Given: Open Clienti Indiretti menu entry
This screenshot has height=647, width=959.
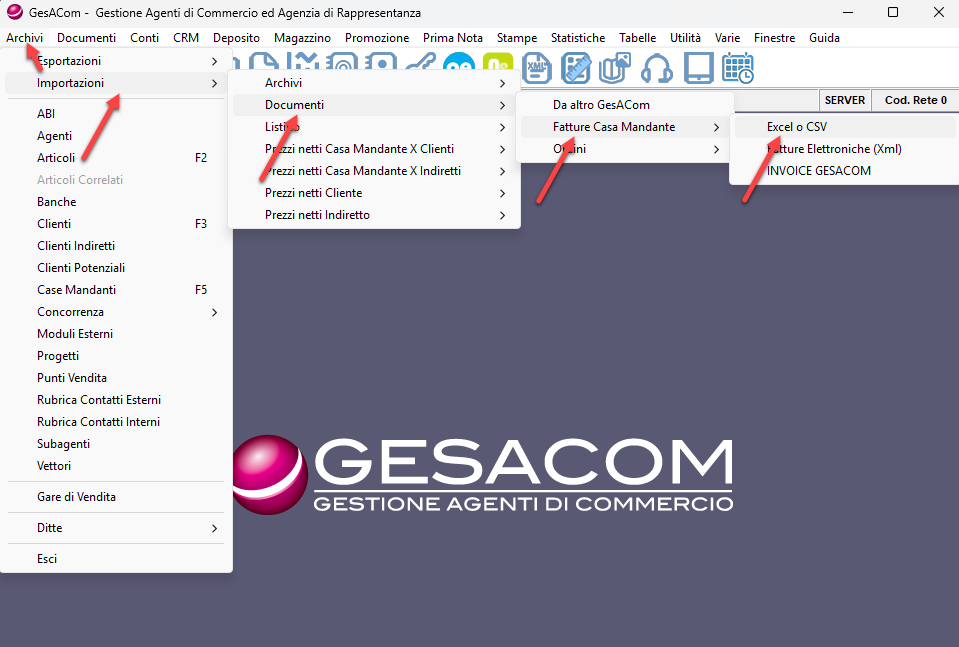Looking at the screenshot, I should pyautogui.click(x=115, y=246).
